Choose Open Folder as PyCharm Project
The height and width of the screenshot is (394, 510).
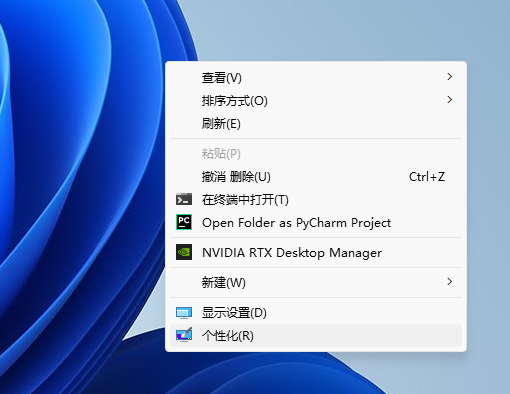pyautogui.click(x=316, y=222)
